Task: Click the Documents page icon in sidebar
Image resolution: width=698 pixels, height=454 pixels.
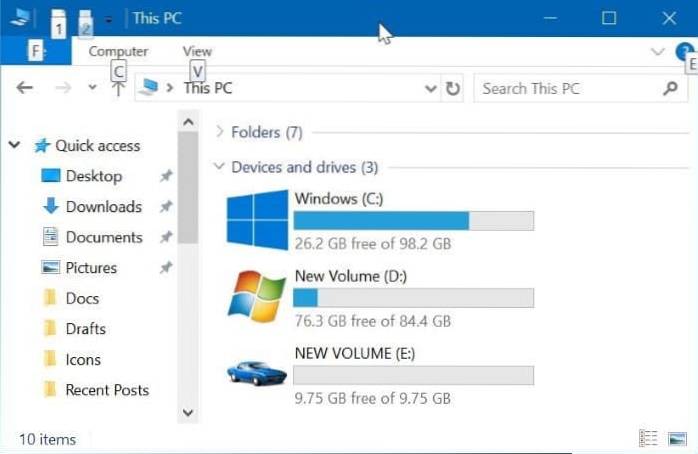Action: [50, 237]
